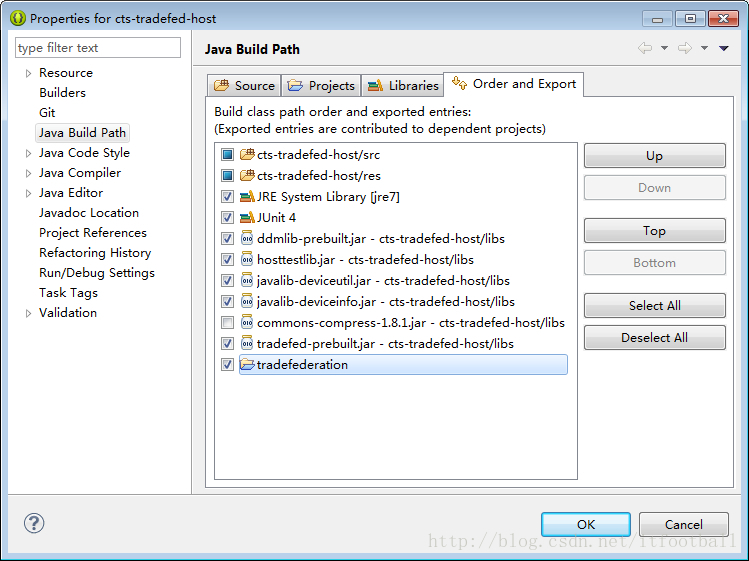Open the Source tab
This screenshot has height=561, width=749.
[244, 86]
